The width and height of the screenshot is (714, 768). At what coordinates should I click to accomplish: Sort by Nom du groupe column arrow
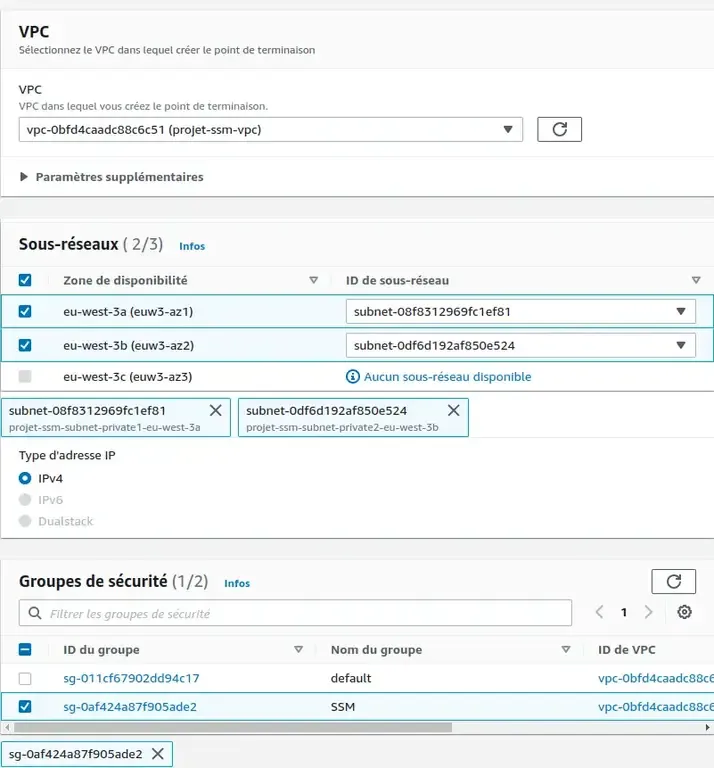(566, 649)
